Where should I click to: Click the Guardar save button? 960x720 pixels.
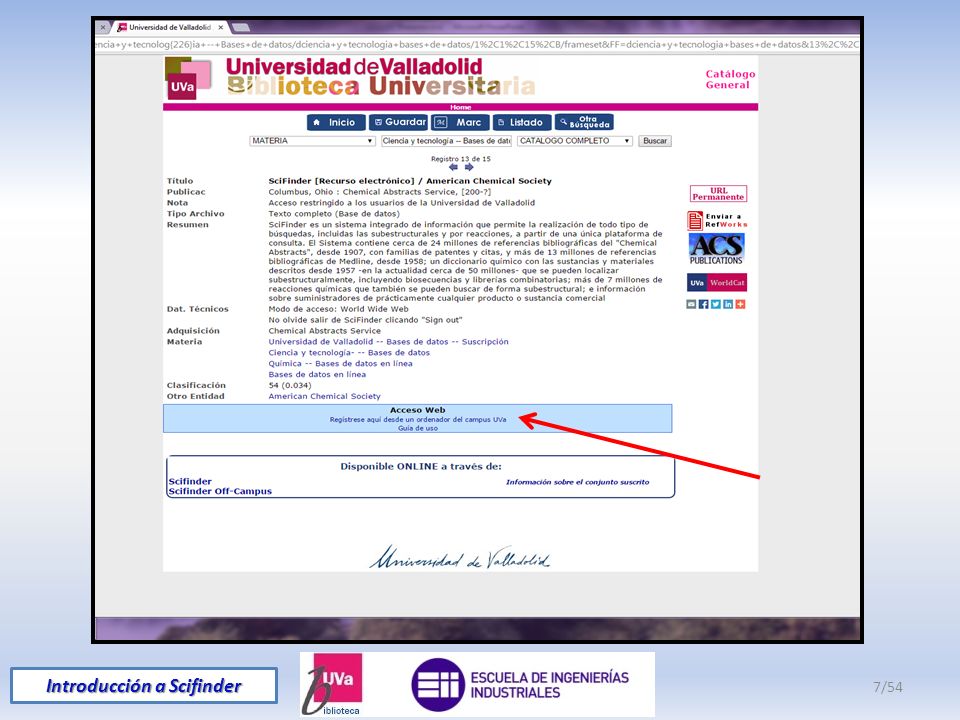coord(398,122)
